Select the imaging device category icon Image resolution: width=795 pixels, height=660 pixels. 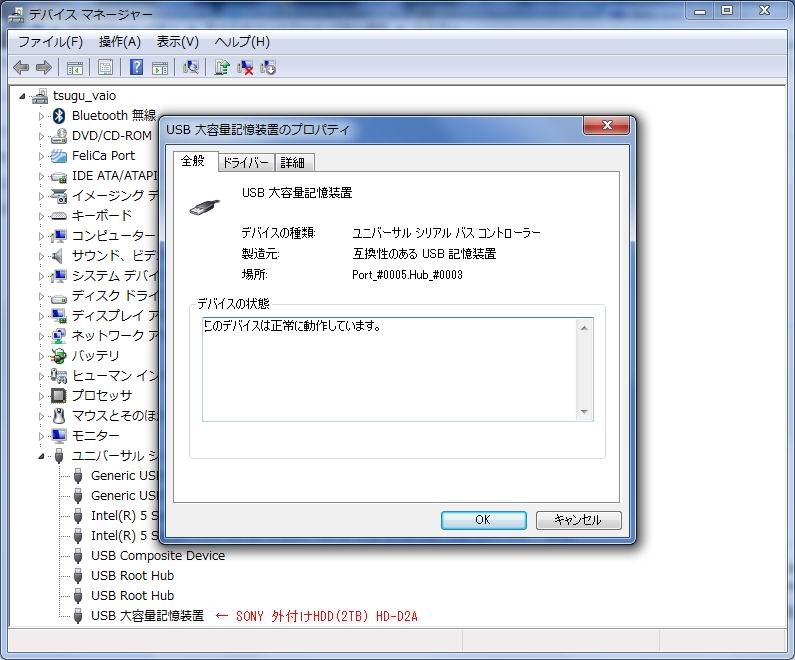[59, 196]
